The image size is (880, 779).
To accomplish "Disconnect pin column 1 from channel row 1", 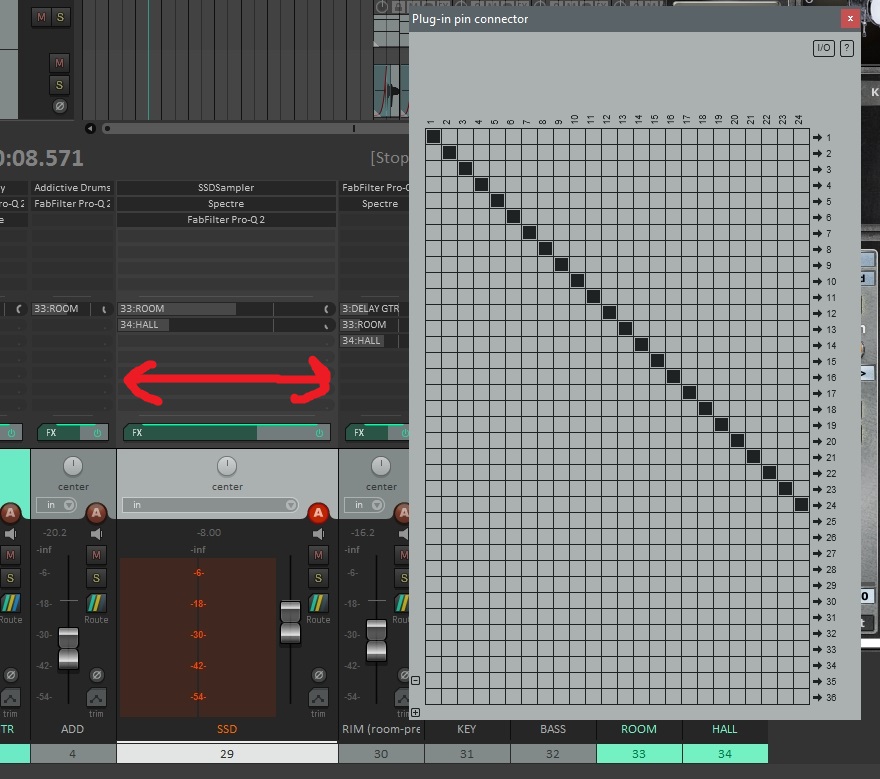I will click(x=433, y=136).
